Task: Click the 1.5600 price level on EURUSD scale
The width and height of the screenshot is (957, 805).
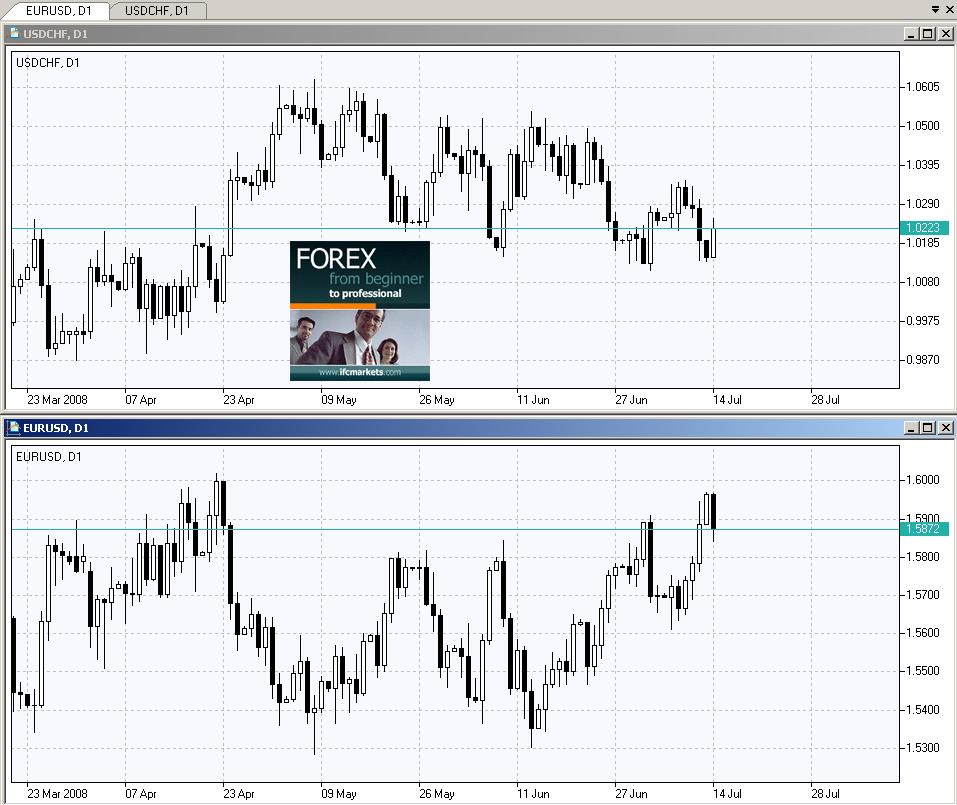Action: point(923,633)
